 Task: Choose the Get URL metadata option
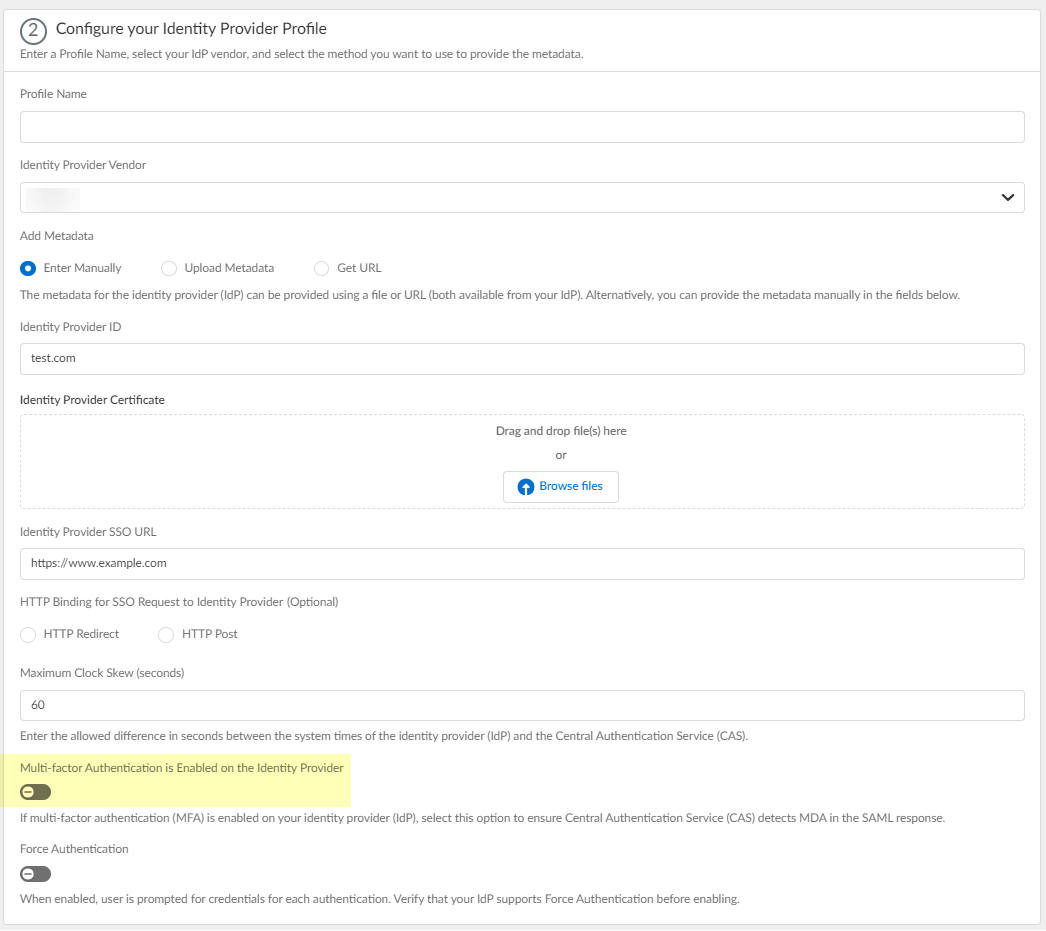pos(322,268)
